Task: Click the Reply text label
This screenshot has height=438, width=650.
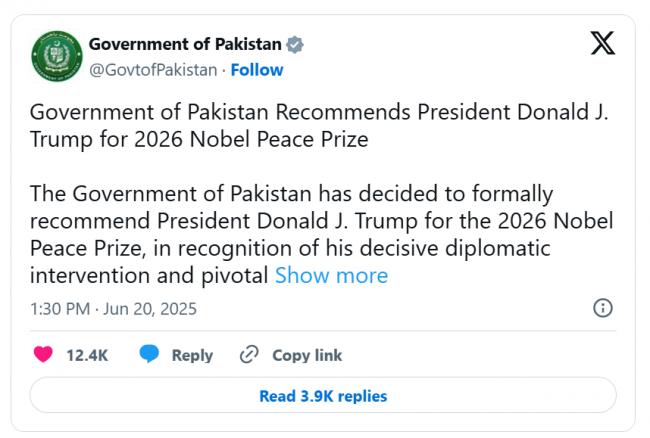Action: point(192,355)
